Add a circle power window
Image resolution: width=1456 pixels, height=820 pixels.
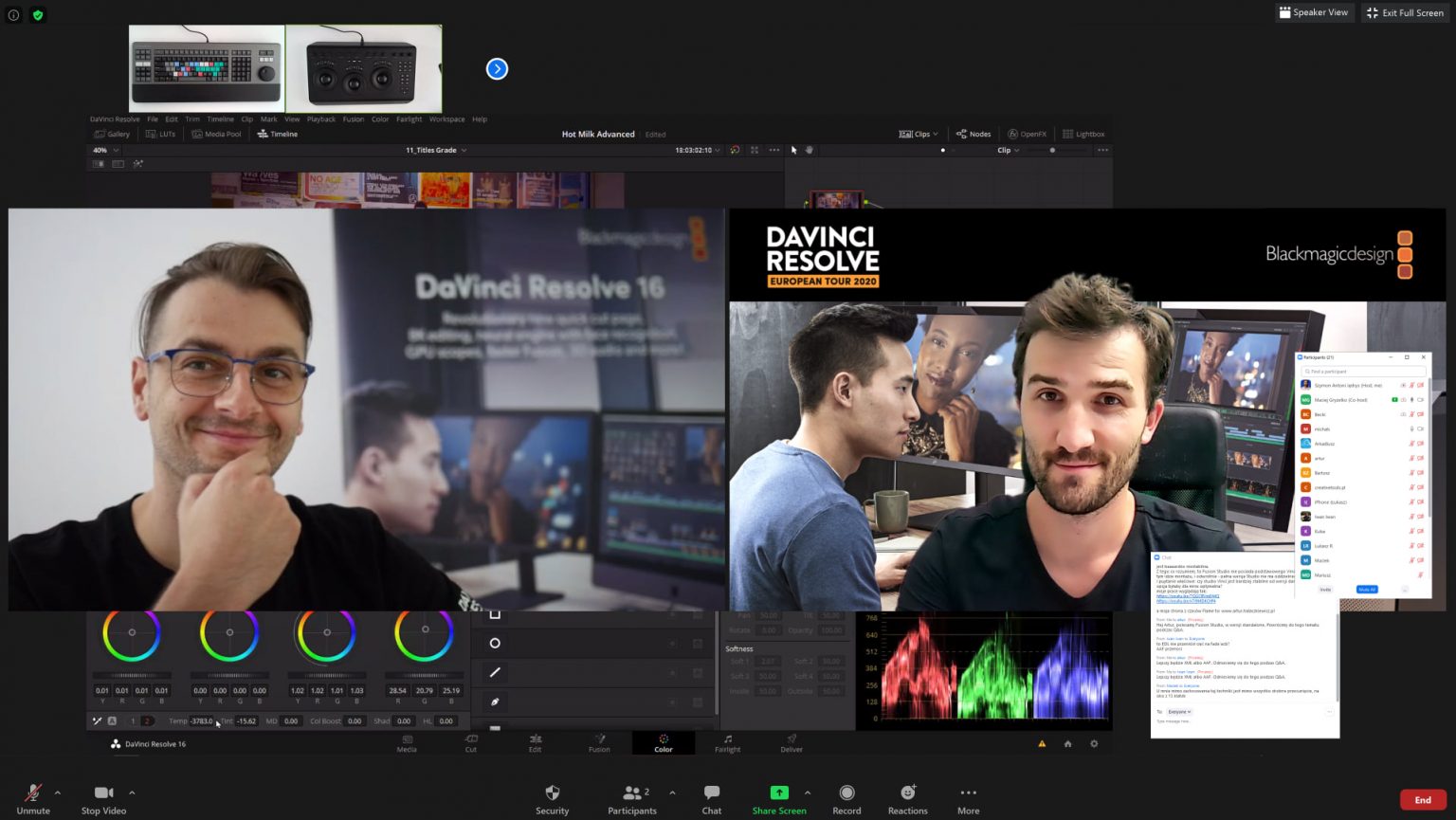click(x=495, y=643)
